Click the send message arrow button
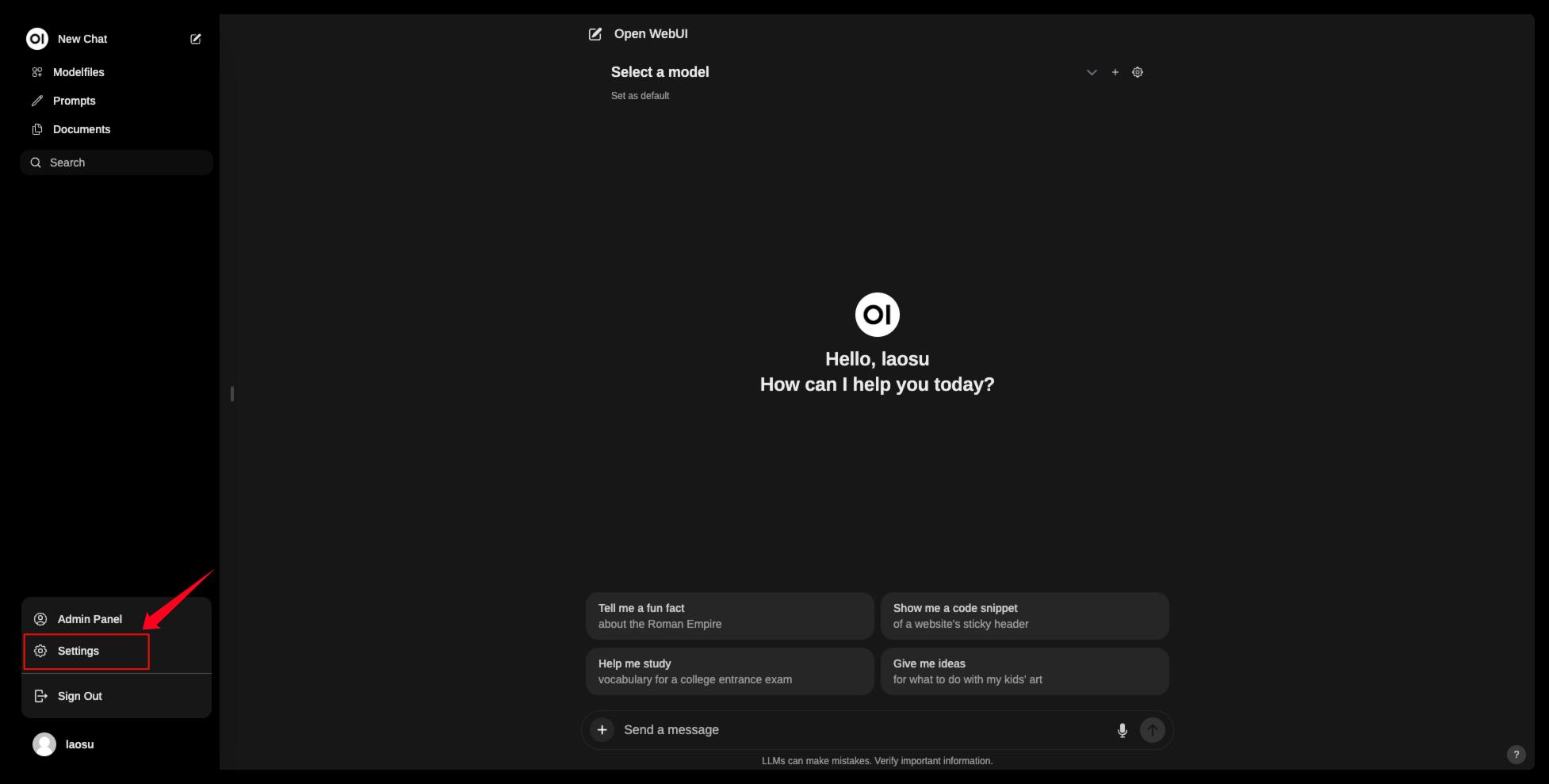1549x784 pixels. (1152, 730)
